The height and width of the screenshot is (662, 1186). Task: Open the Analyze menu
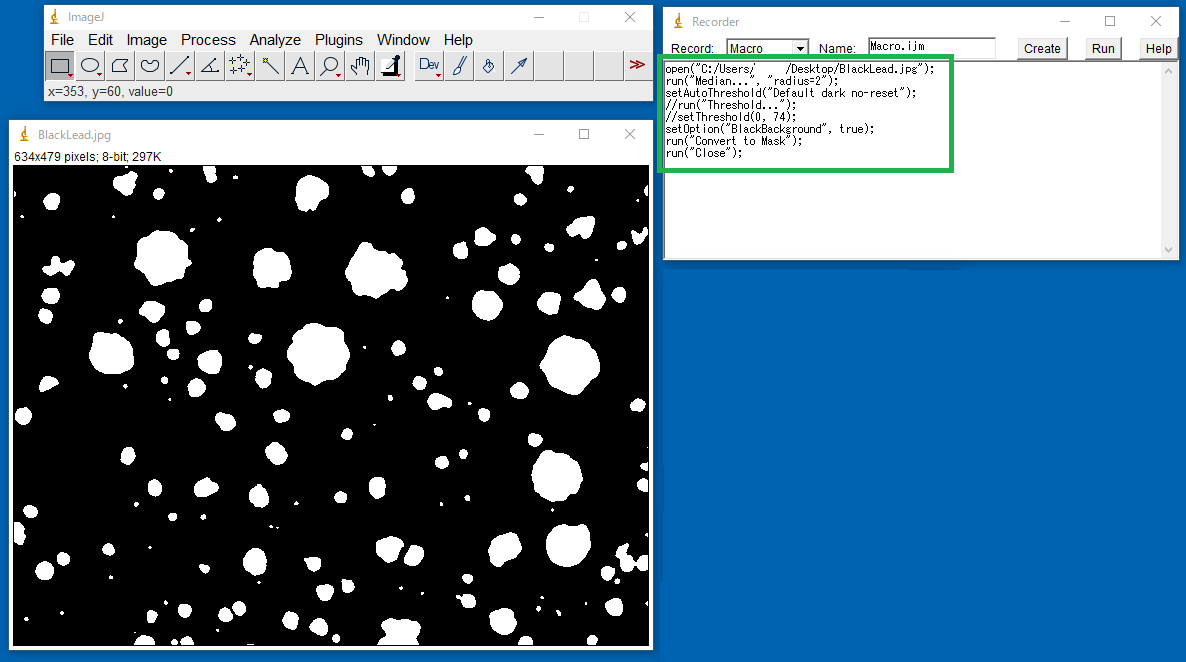point(275,40)
